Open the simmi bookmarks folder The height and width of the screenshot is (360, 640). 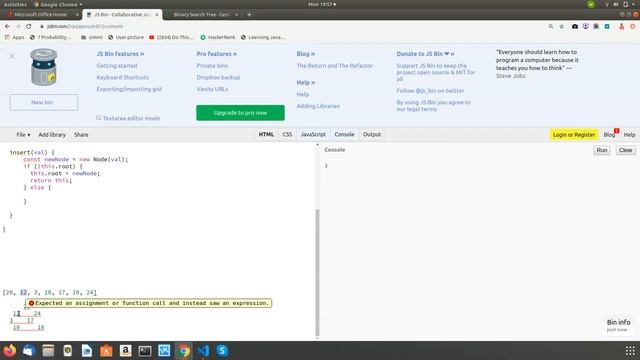[92, 37]
